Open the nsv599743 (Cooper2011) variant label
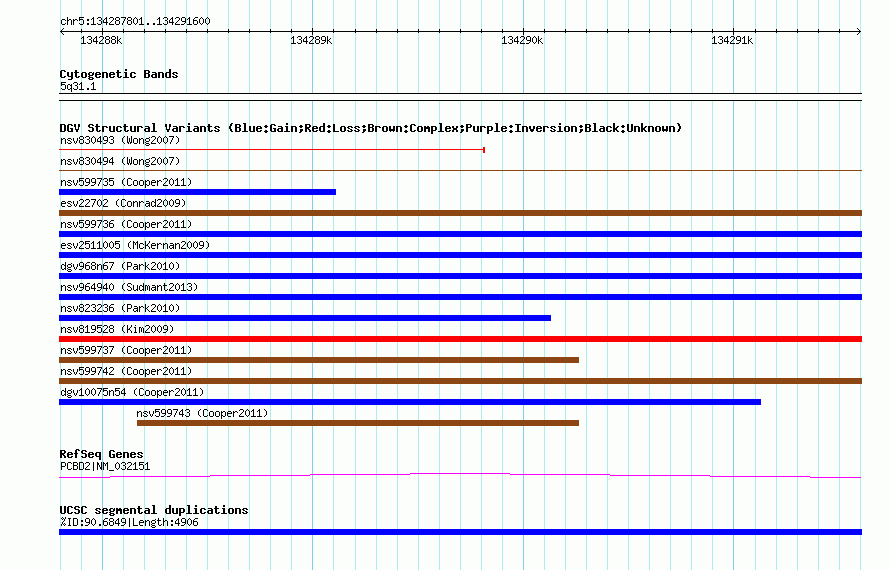The height and width of the screenshot is (570, 890). 202,413
